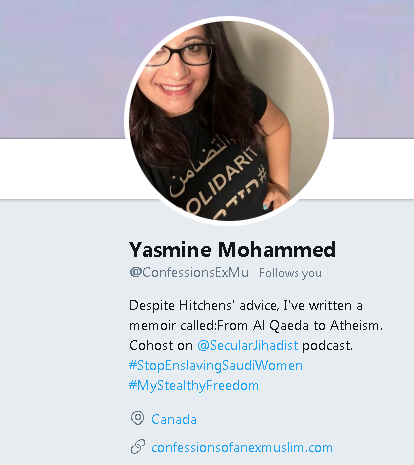Open the @SecularJihadist mention link

(x=248, y=345)
